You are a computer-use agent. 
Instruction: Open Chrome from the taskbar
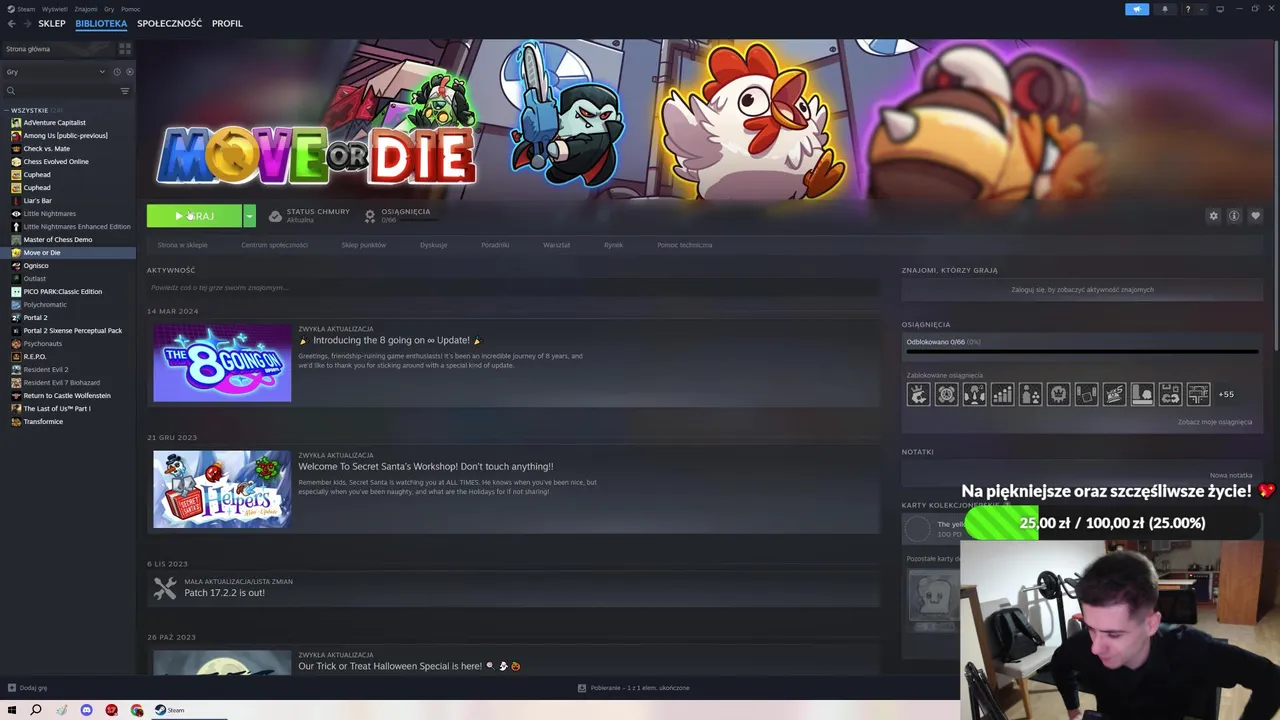tap(136, 710)
